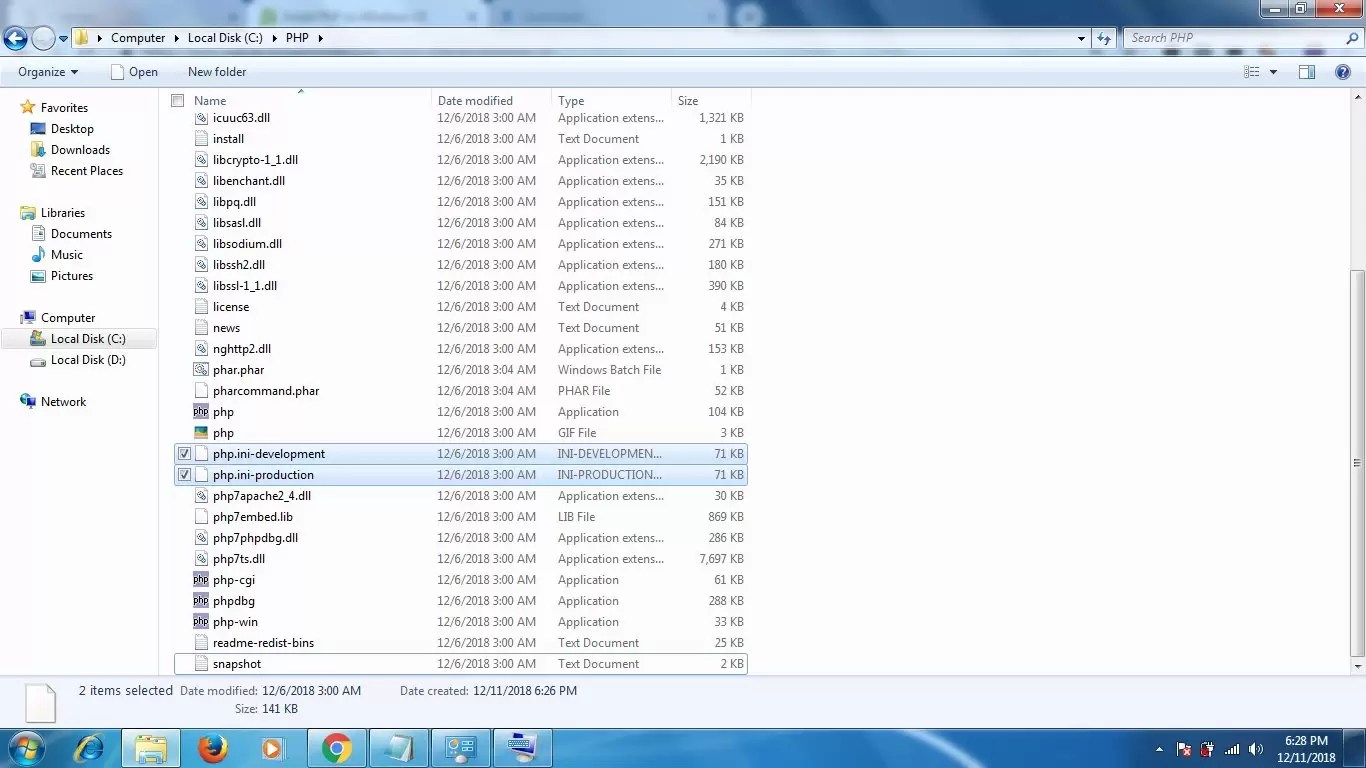Viewport: 1366px width, 768px height.
Task: Toggle the preview pane icon
Action: point(1306,72)
